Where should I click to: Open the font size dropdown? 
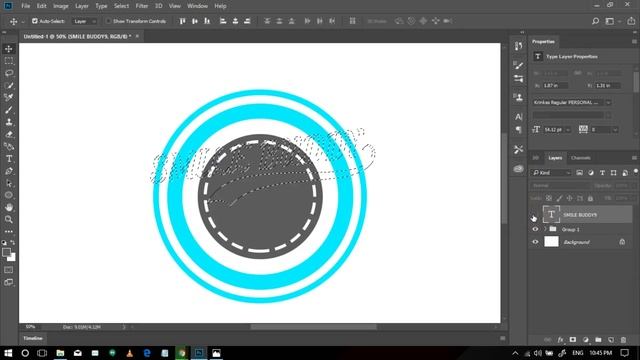[x=568, y=130]
